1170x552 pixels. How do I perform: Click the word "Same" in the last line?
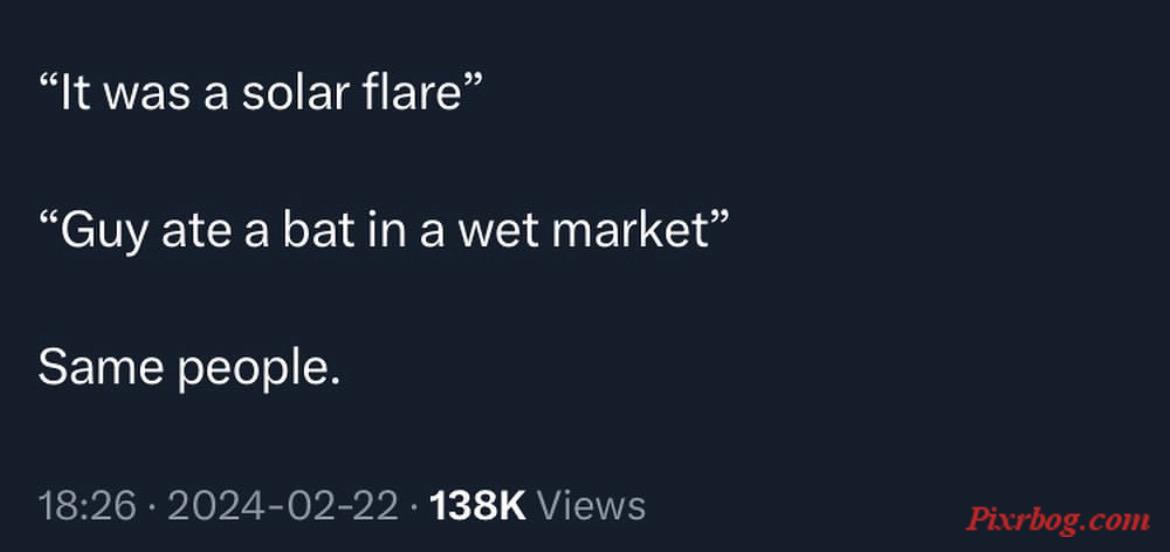click(101, 368)
